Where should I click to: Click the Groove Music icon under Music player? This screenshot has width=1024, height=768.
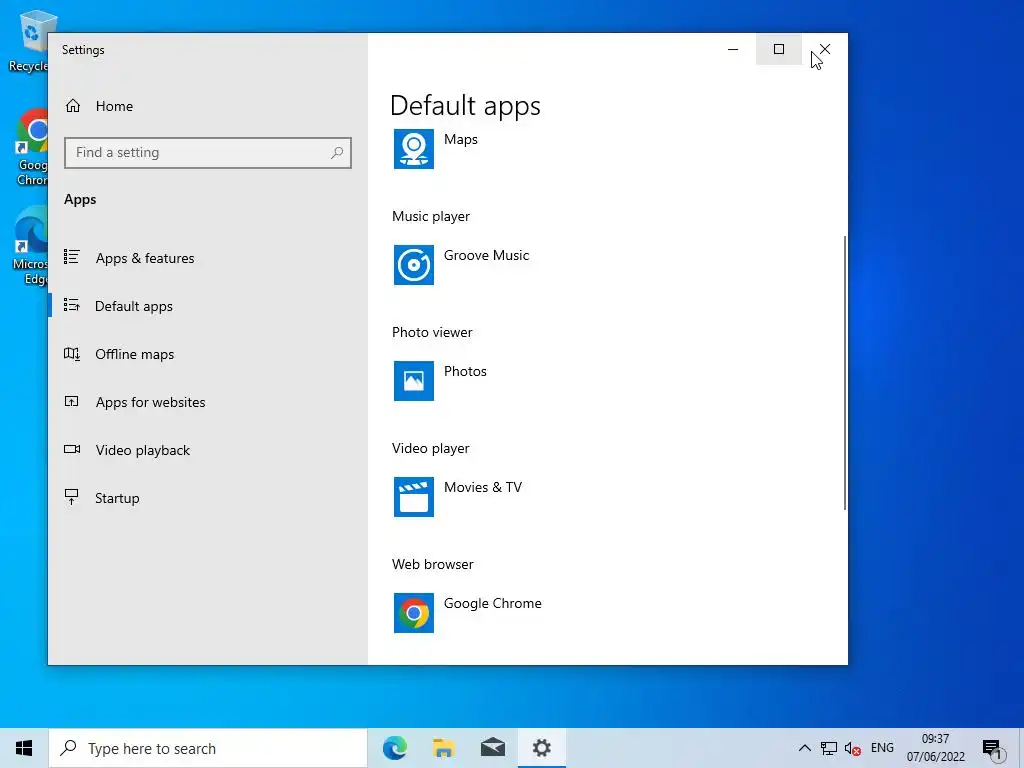(413, 264)
